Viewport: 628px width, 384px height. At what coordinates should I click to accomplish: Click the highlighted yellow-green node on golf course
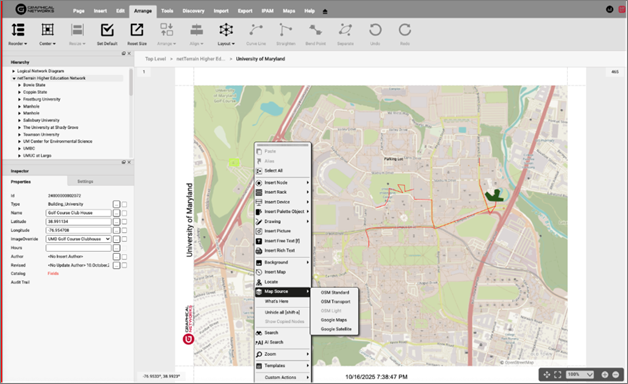234,162
